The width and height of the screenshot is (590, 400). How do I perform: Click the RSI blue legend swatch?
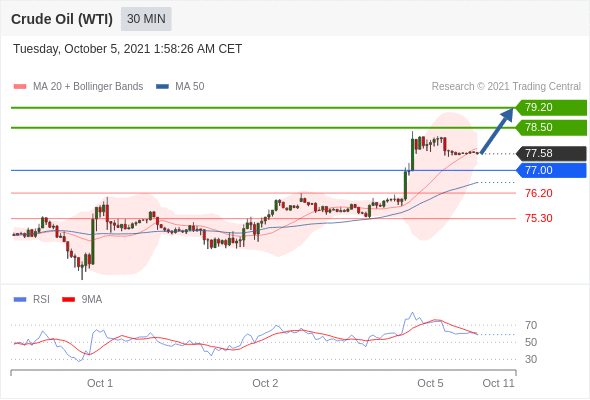[x=20, y=300]
